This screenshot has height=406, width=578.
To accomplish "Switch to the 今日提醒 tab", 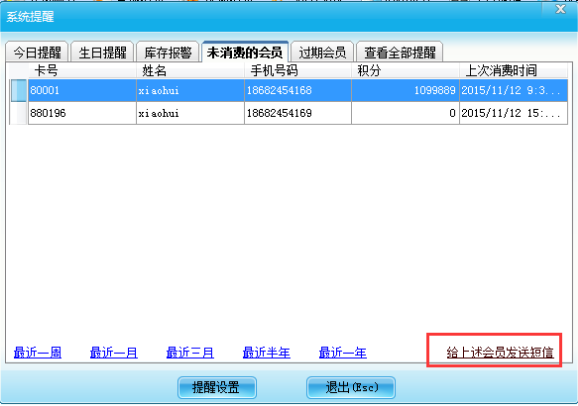I will (x=37, y=52).
